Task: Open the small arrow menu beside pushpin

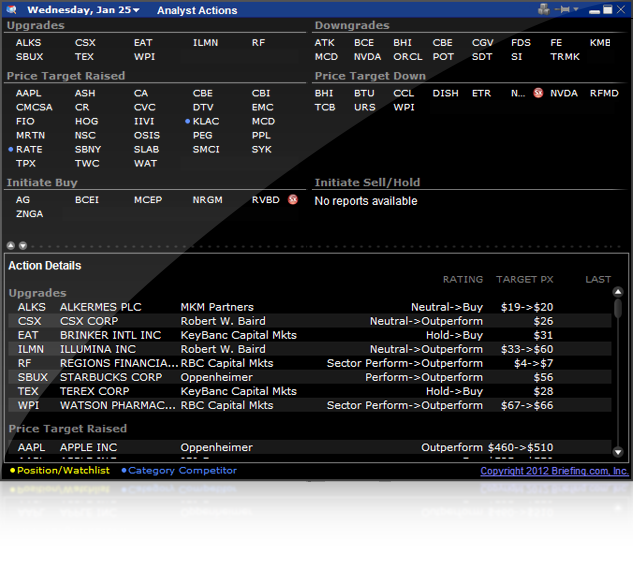Action: (x=576, y=9)
